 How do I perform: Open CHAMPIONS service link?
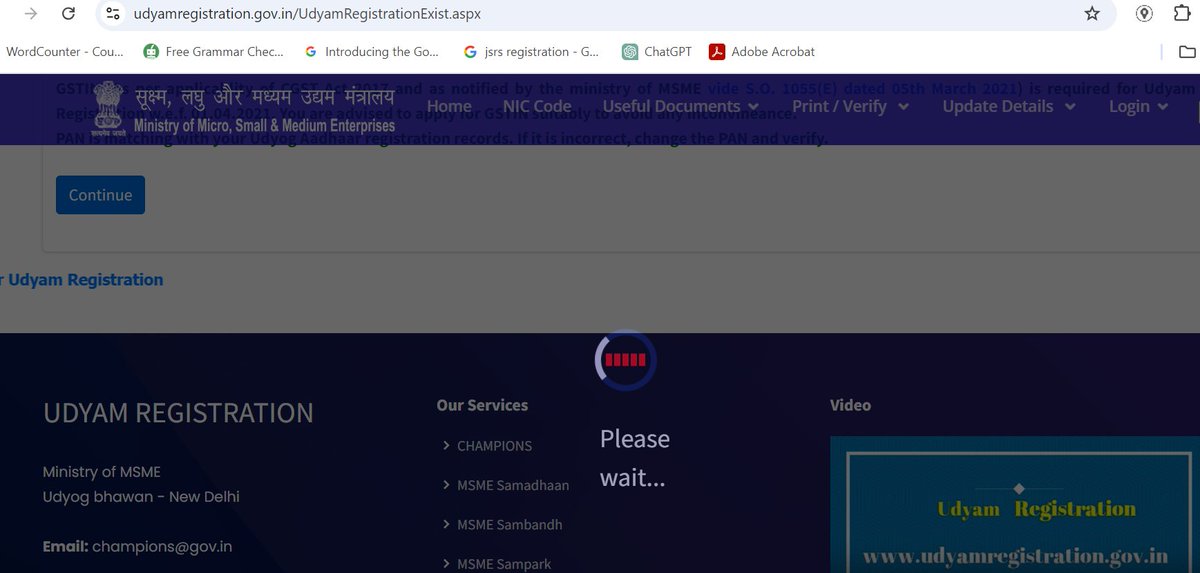pos(494,446)
